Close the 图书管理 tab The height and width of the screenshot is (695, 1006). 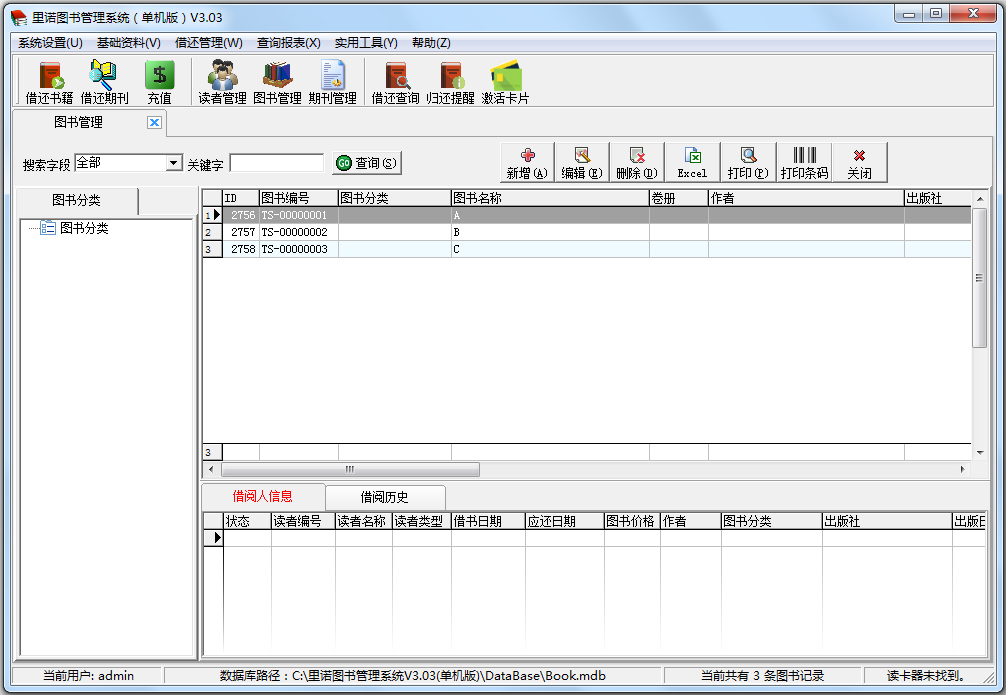click(x=154, y=122)
